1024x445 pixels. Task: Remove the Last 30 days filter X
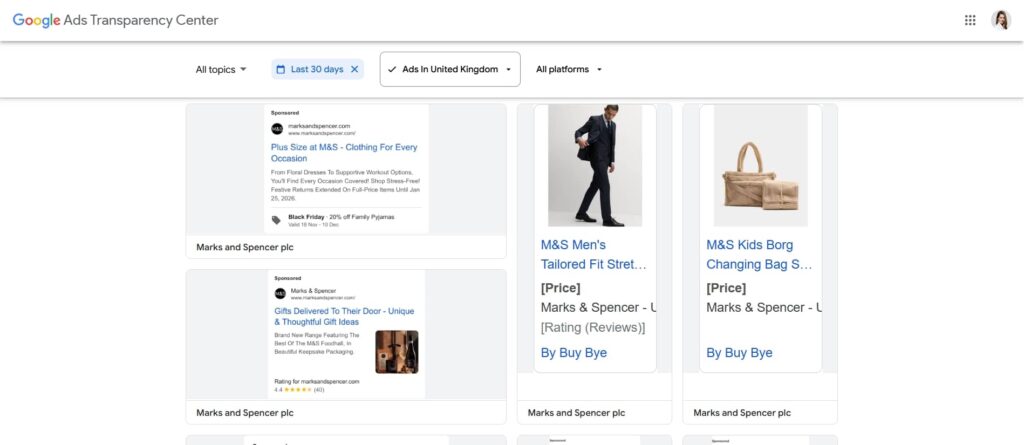[x=355, y=69]
